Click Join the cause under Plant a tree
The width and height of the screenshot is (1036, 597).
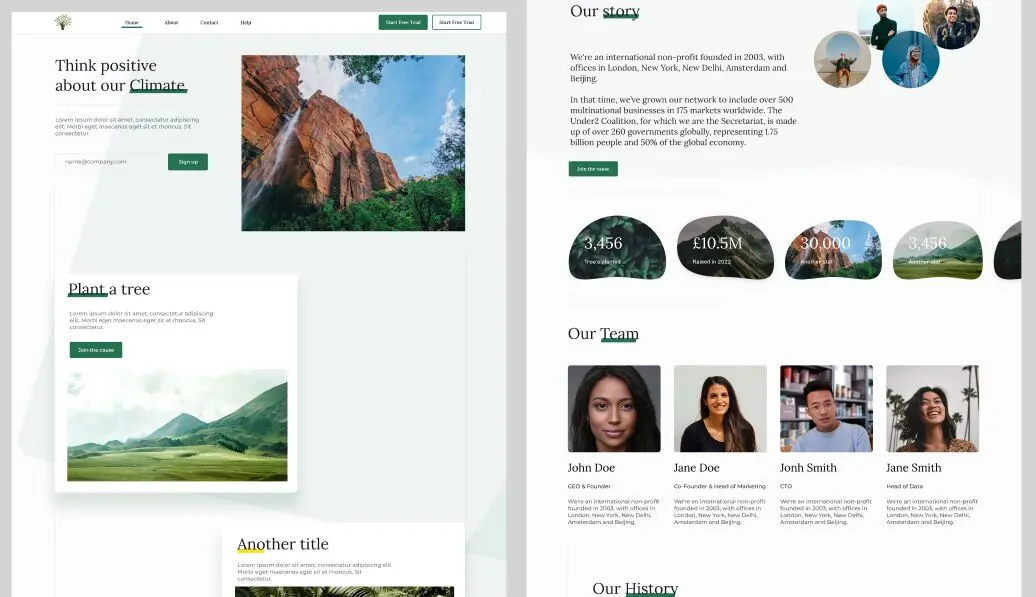95,349
